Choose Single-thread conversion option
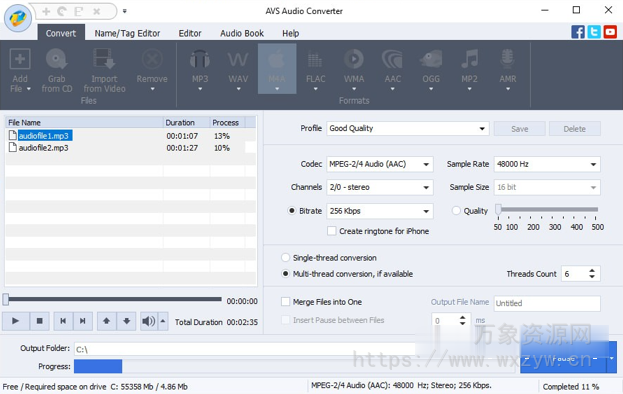This screenshot has height=394, width=623. pyautogui.click(x=285, y=257)
